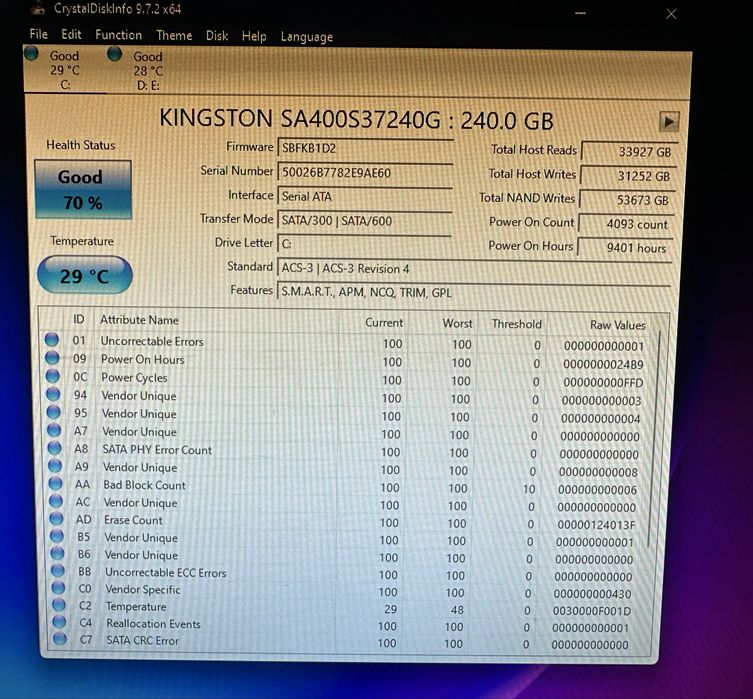
Task: Click status orb for Uncorrectable Errors row
Action: coord(51,339)
